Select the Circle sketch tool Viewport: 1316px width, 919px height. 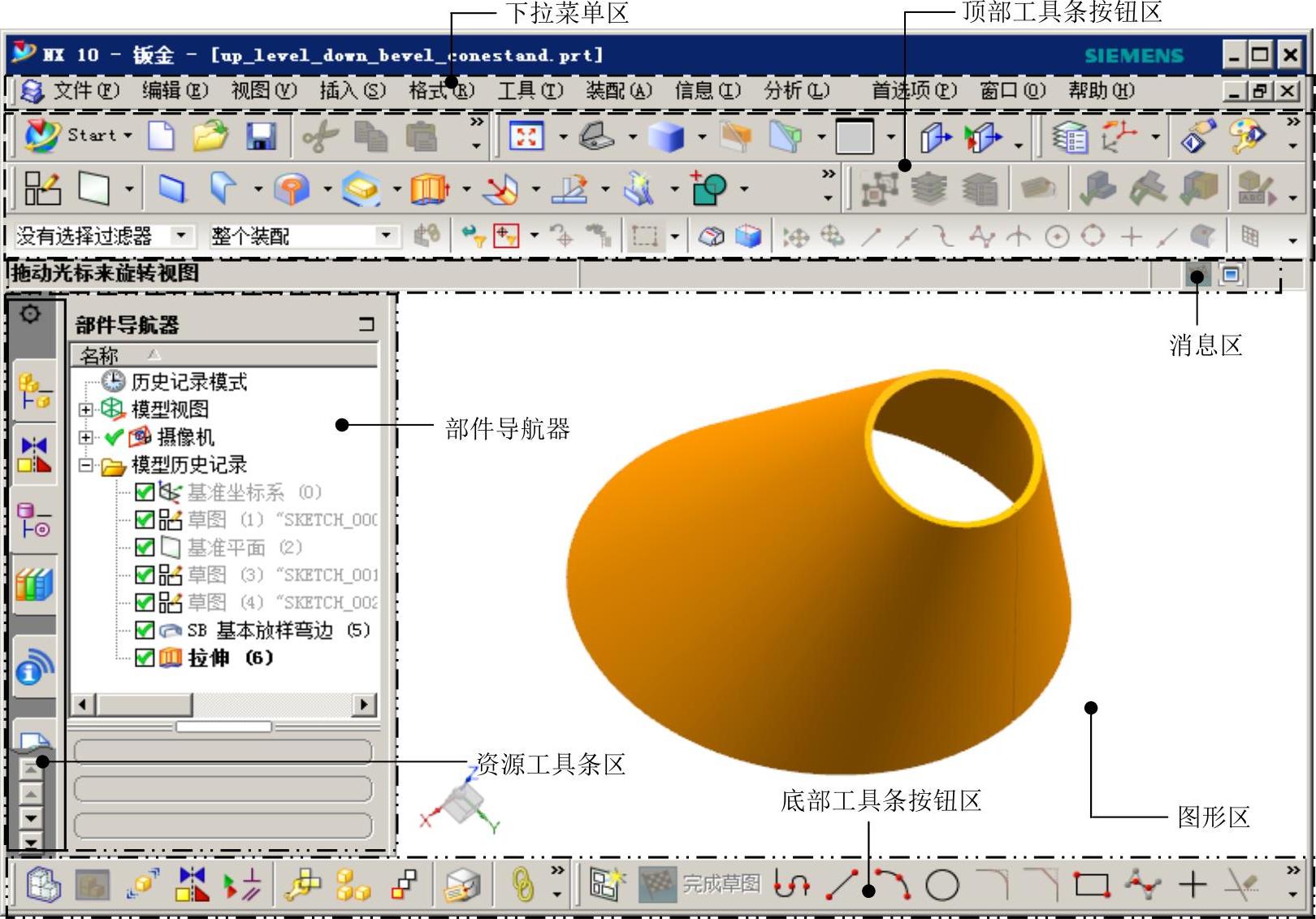(942, 884)
